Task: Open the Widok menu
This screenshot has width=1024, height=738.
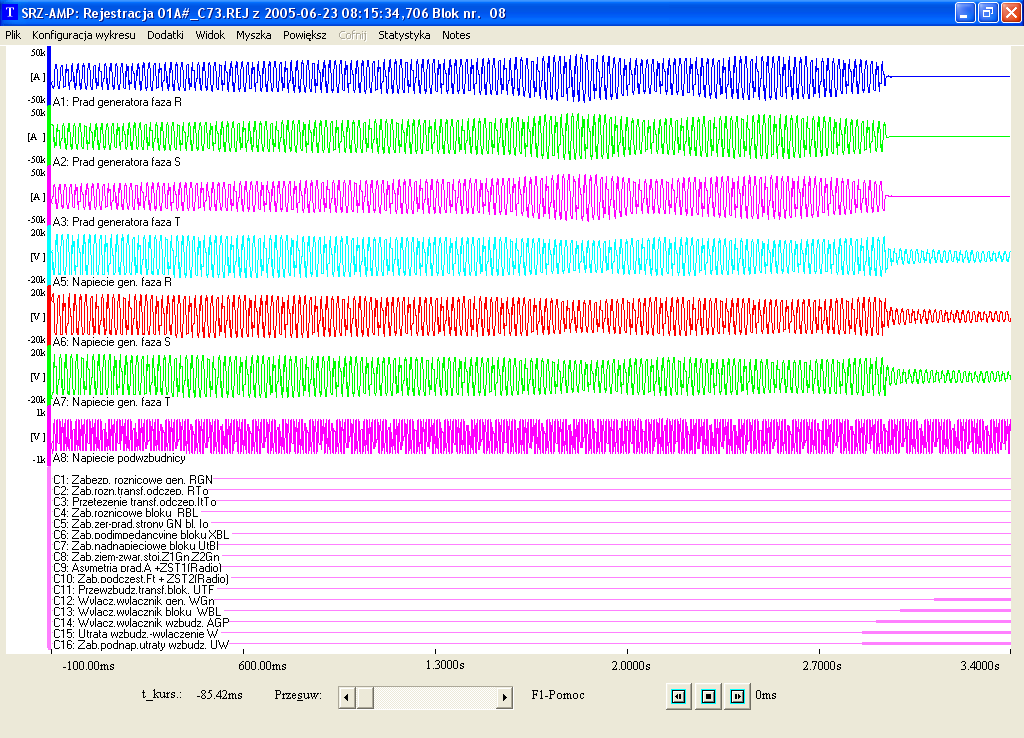Action: [x=210, y=34]
